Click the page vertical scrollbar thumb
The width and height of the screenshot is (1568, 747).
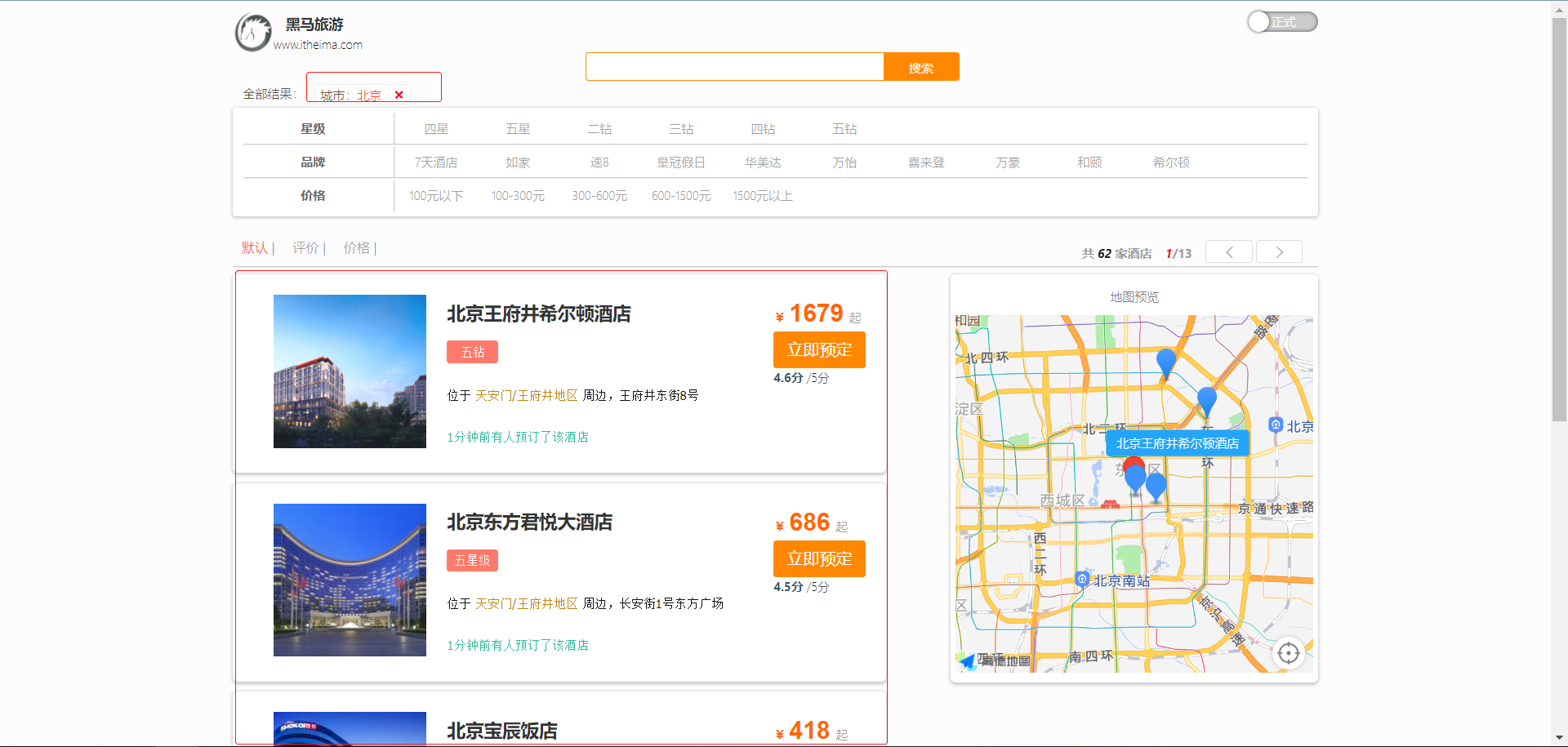click(x=1559, y=218)
